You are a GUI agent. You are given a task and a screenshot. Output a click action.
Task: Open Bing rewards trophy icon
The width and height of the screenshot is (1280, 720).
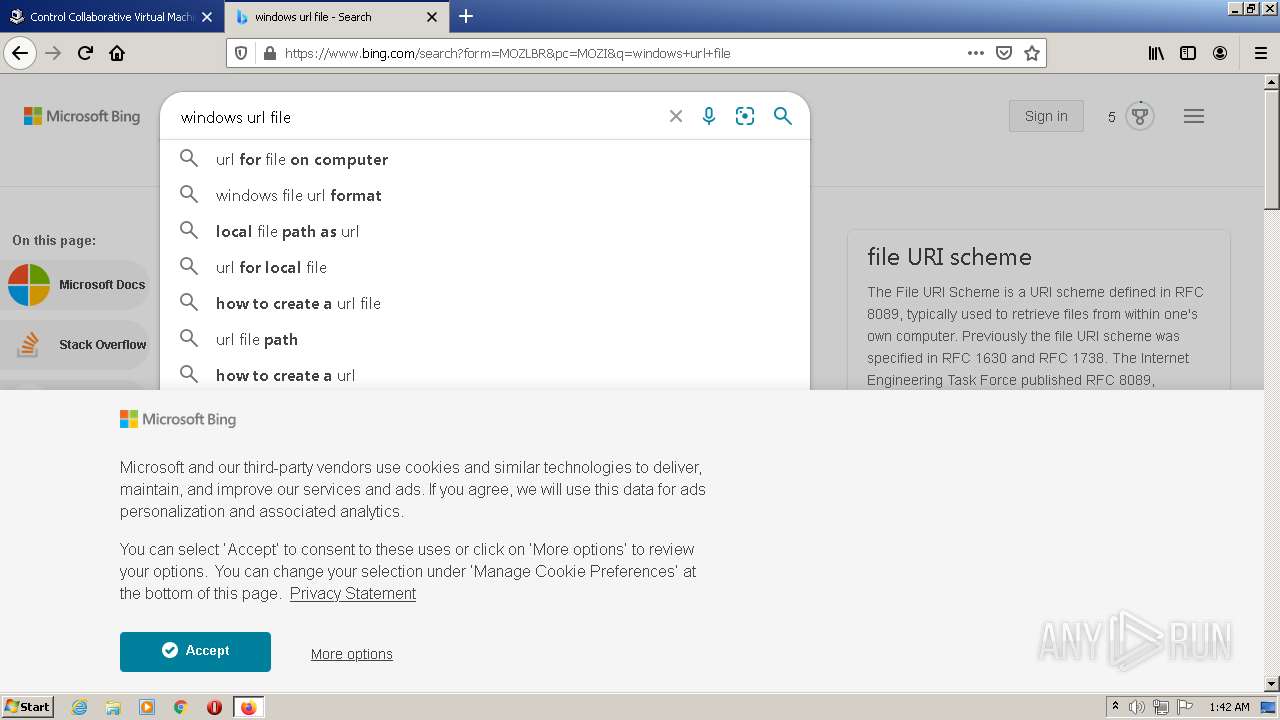(1139, 116)
